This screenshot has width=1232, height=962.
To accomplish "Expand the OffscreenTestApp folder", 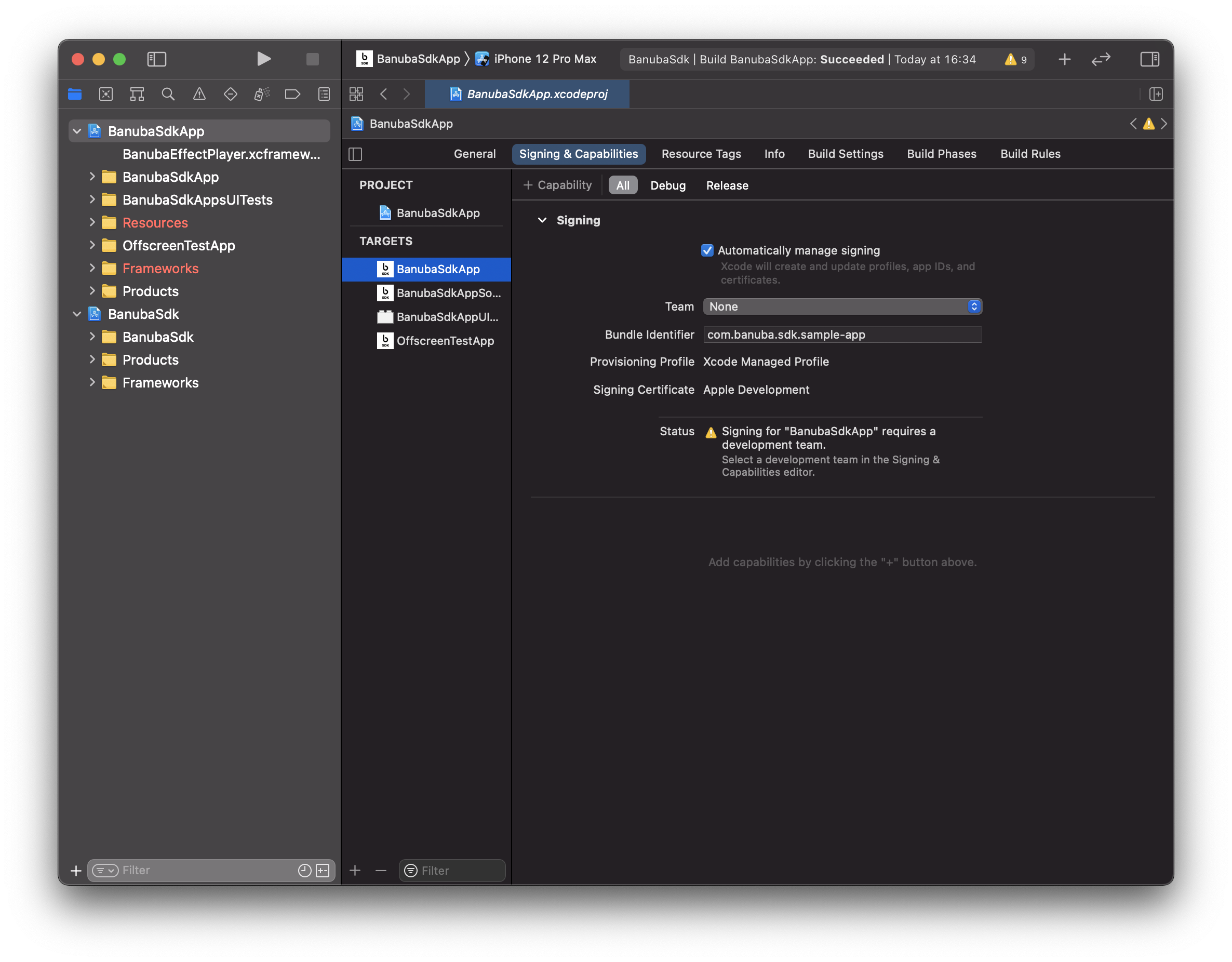I will 92,245.
